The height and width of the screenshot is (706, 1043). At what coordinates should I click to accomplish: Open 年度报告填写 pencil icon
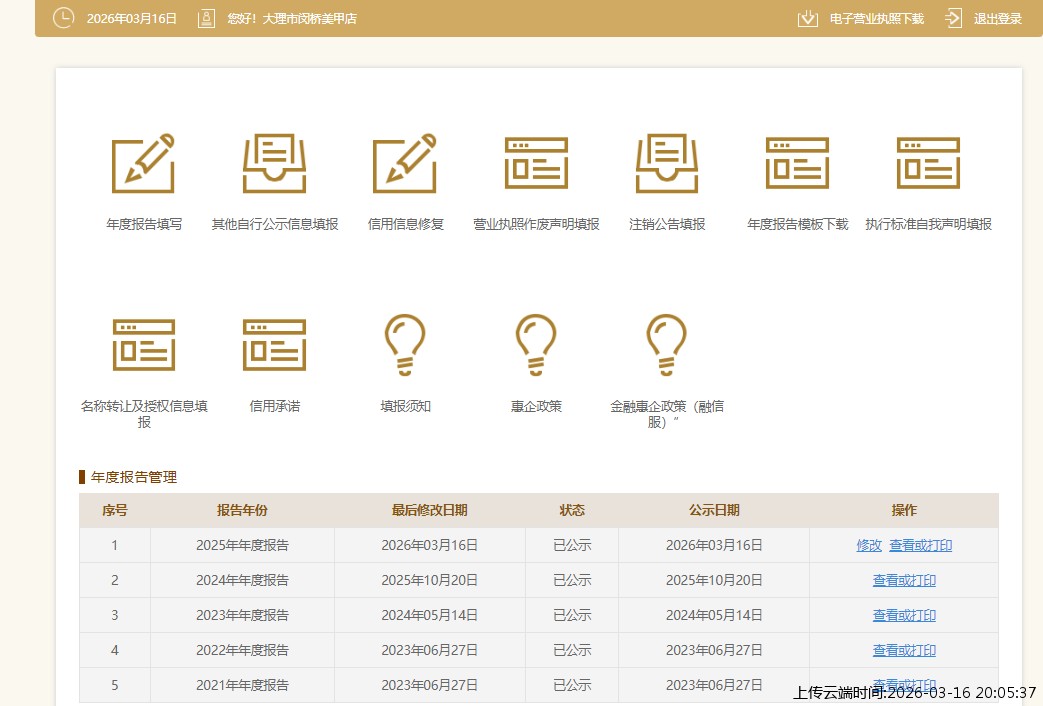(x=143, y=163)
